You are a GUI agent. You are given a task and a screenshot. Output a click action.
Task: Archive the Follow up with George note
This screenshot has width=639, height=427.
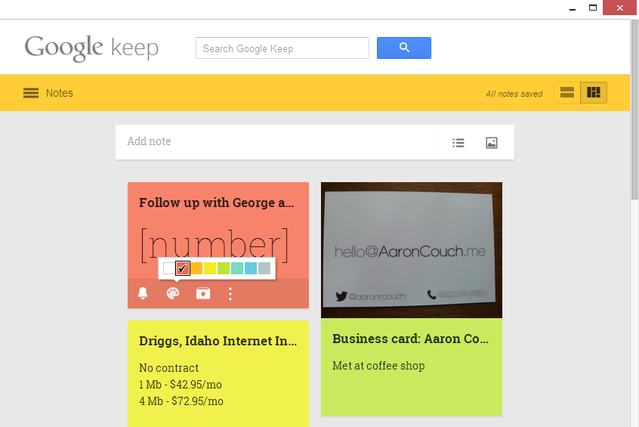click(x=203, y=293)
